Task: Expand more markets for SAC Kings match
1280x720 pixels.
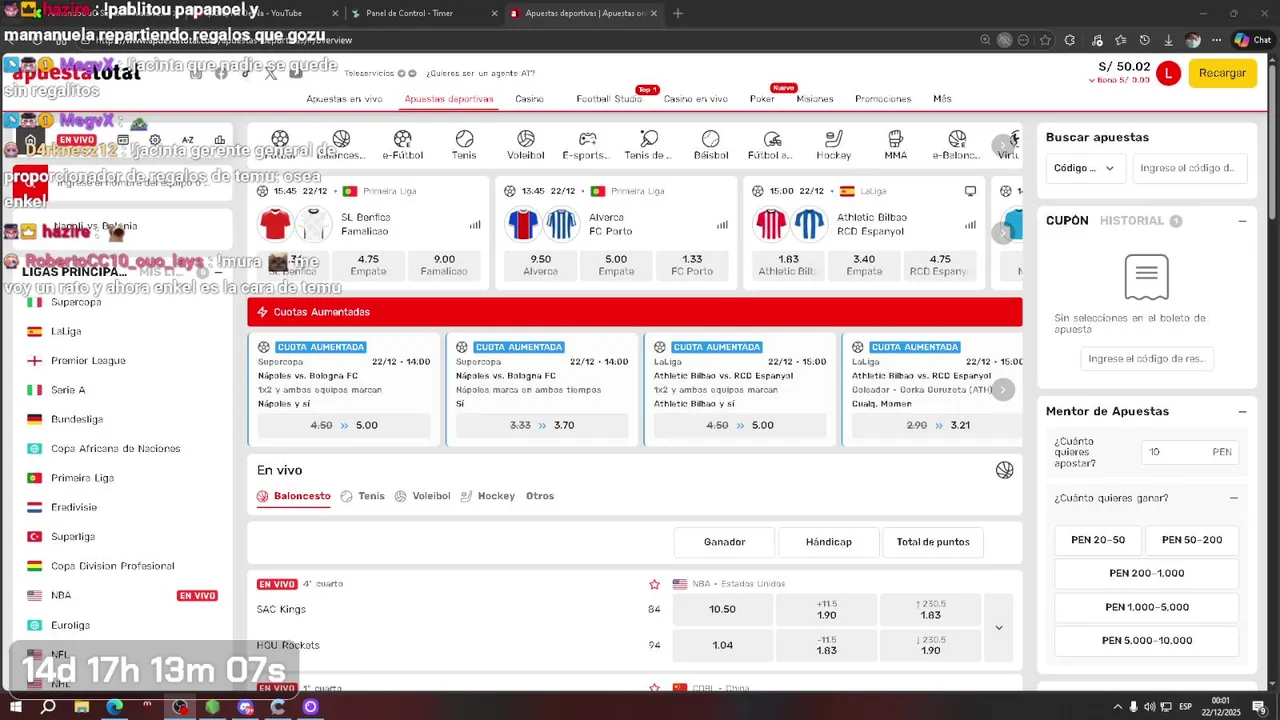Action: [x=999, y=627]
